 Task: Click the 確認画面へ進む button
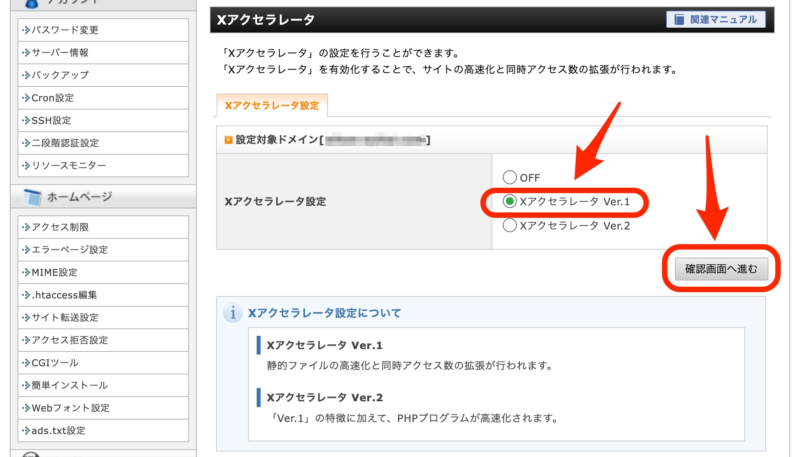pos(721,269)
